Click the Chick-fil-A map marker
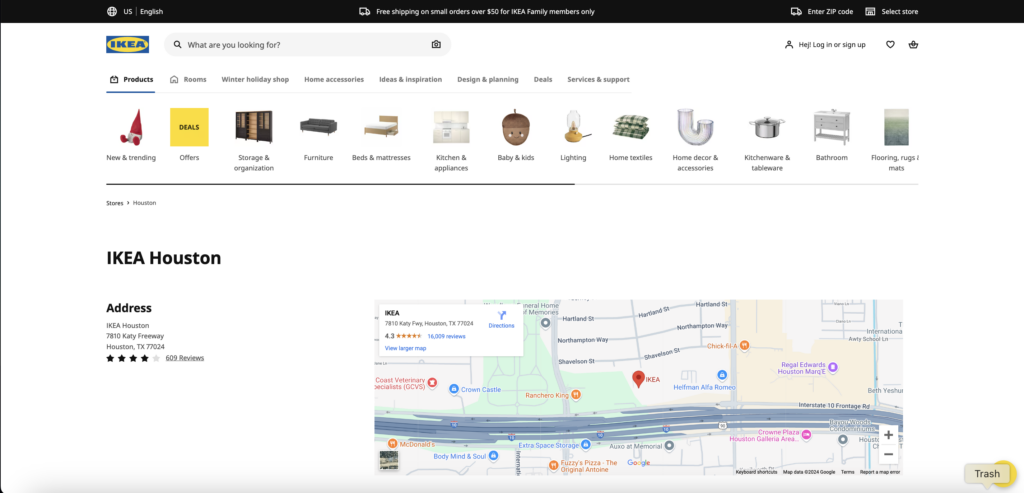Screen dimensions: 1024x493 pos(744,345)
